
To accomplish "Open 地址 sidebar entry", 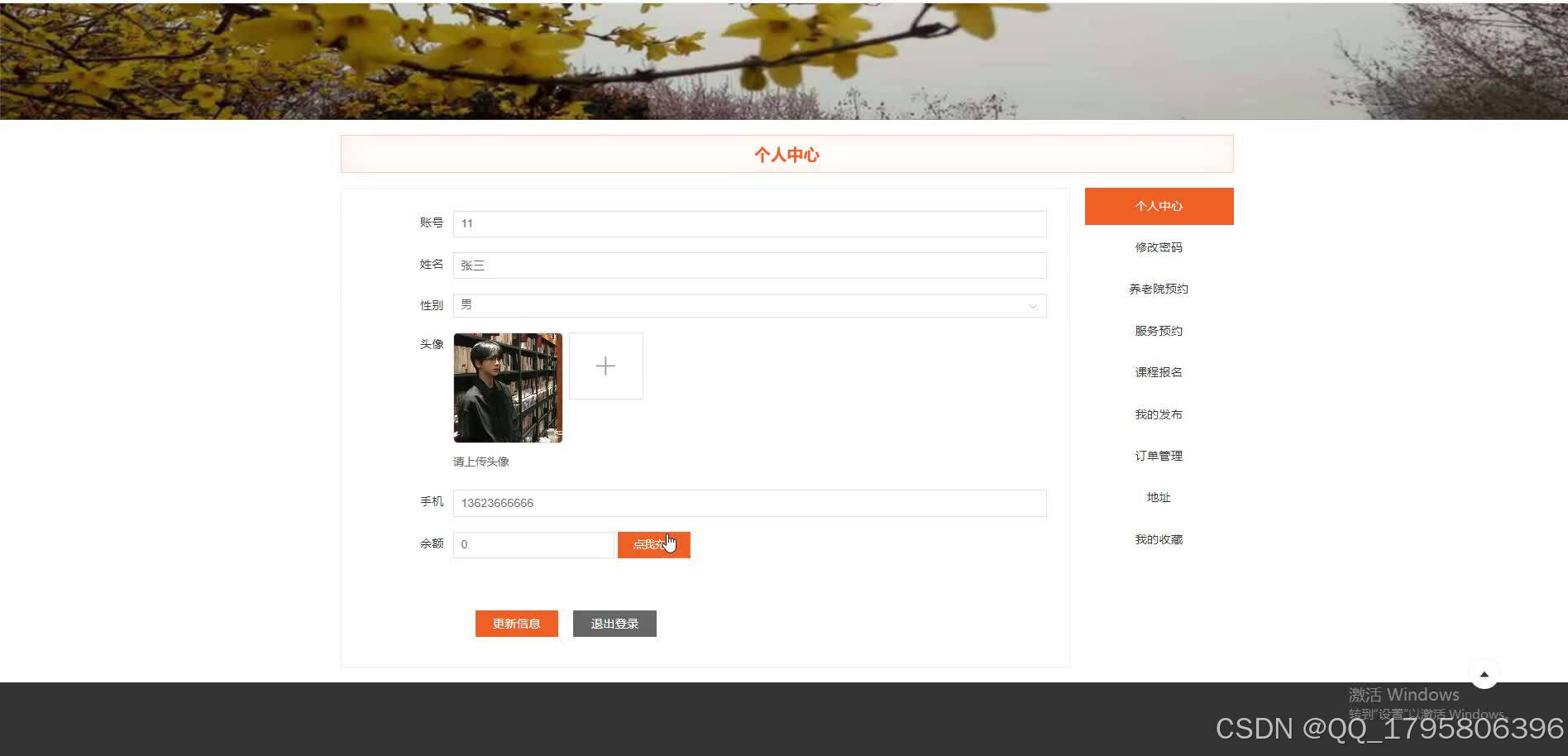I will (1159, 497).
